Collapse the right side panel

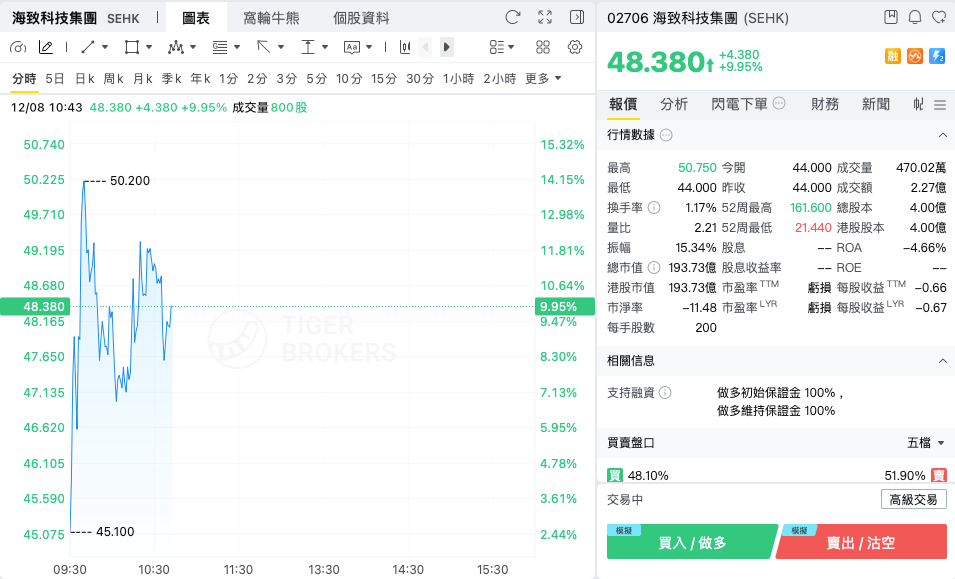577,17
